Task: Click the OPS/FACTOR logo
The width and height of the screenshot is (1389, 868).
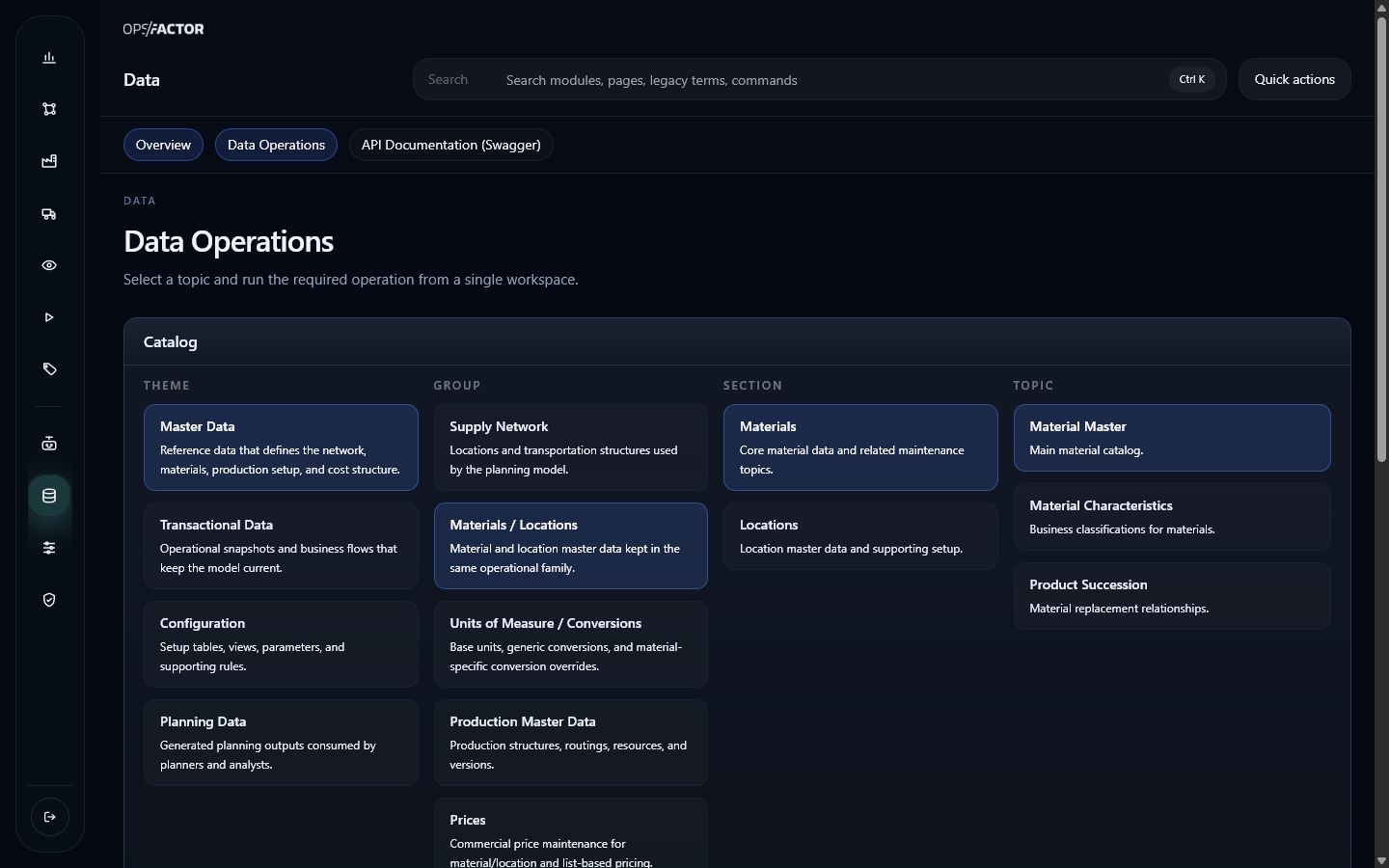Action: [x=164, y=29]
